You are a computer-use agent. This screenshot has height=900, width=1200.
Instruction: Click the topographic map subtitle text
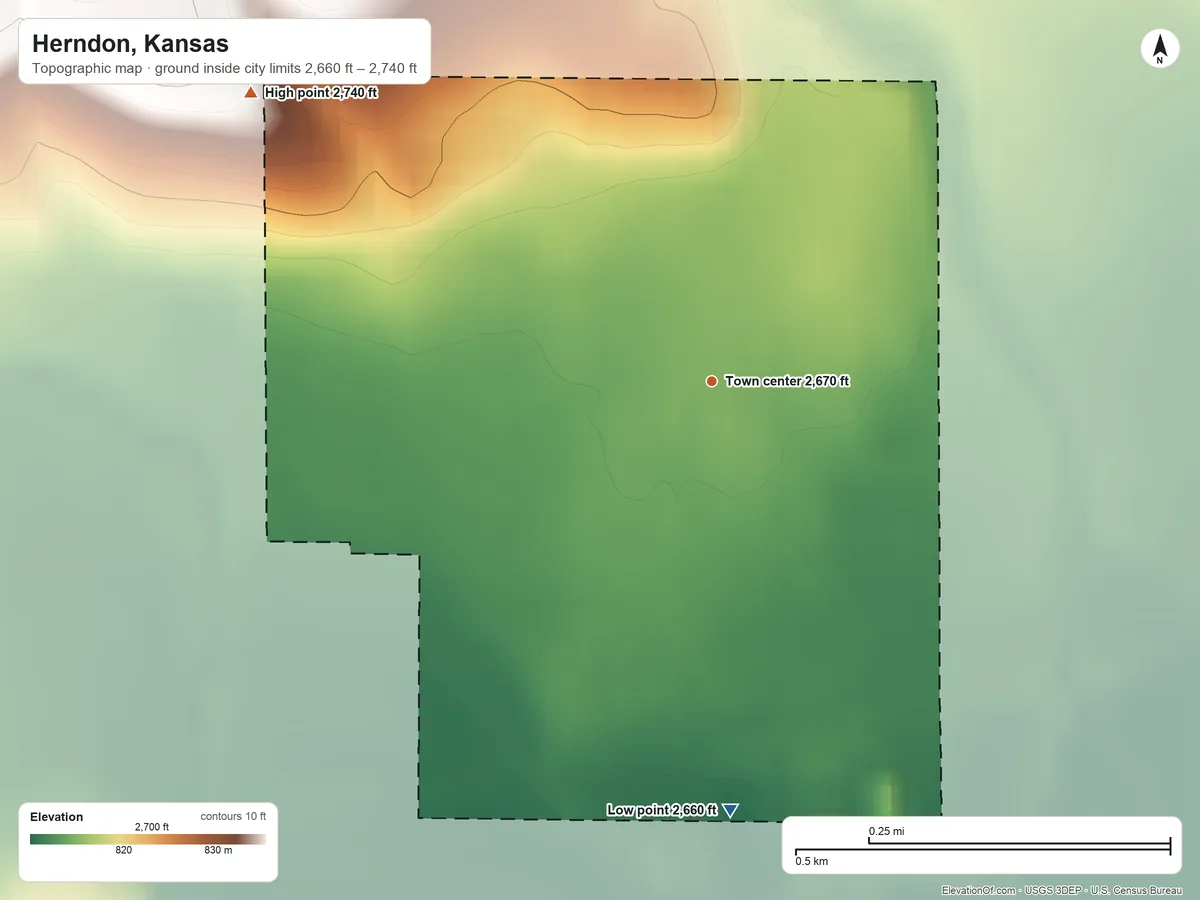(224, 70)
